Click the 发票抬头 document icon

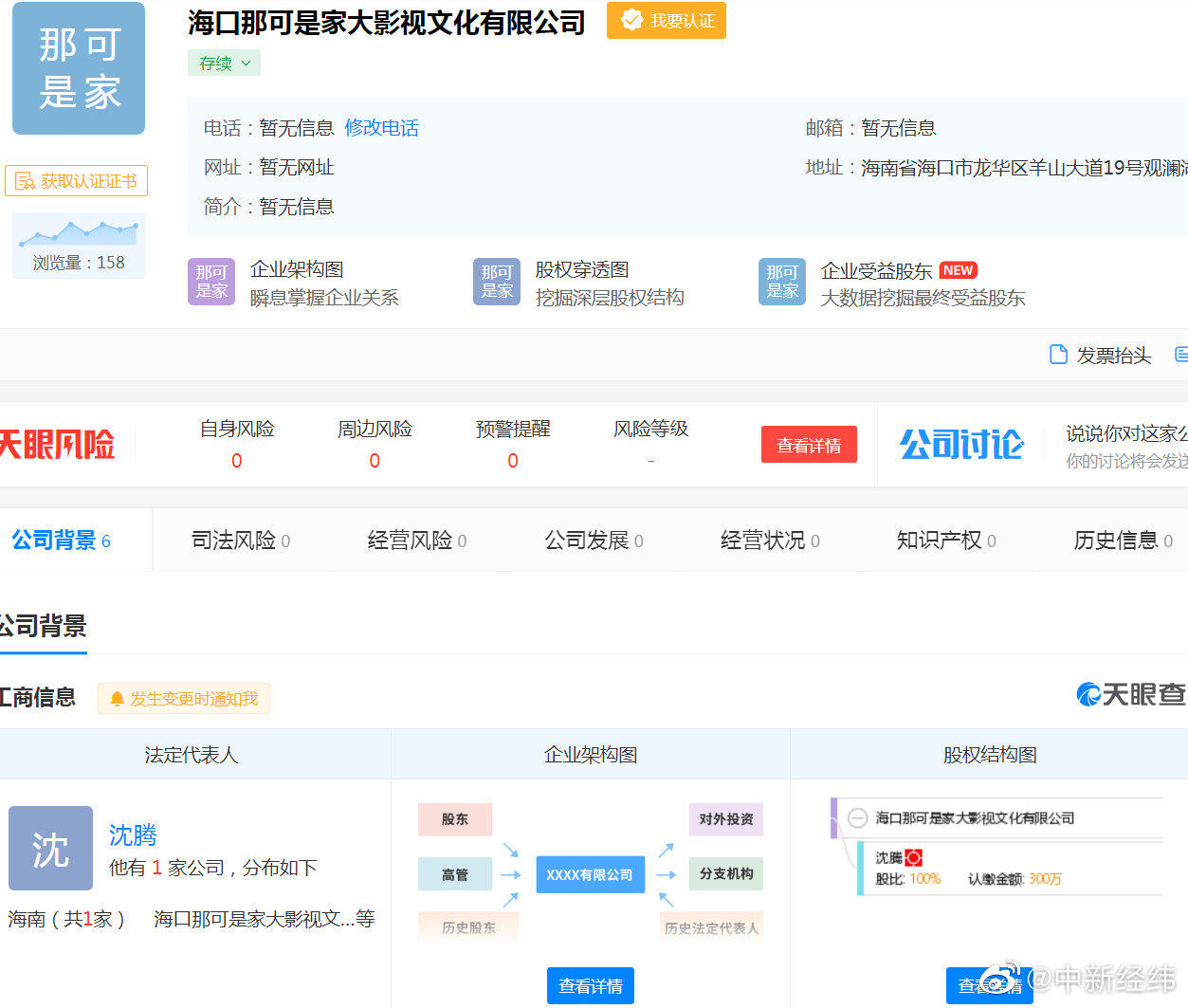[1058, 355]
